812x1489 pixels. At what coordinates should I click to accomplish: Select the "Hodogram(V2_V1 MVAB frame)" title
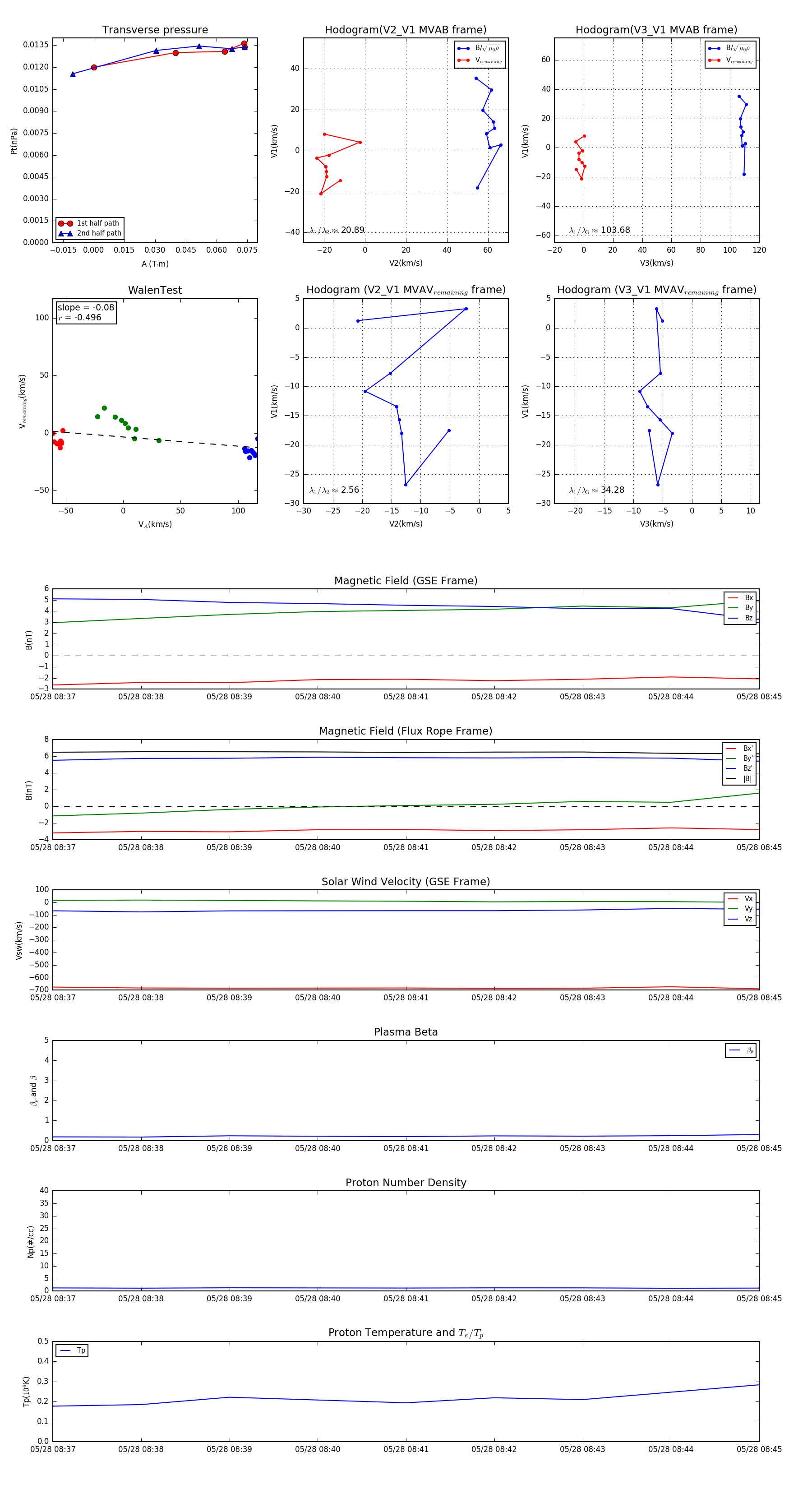pyautogui.click(x=406, y=30)
